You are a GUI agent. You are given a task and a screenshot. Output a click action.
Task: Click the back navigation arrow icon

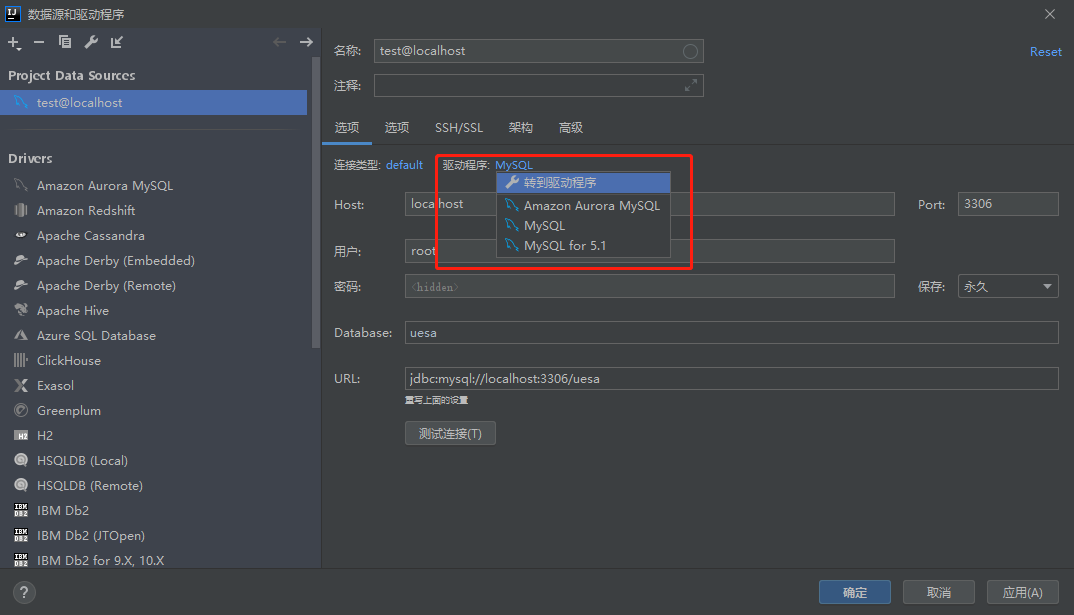click(279, 43)
